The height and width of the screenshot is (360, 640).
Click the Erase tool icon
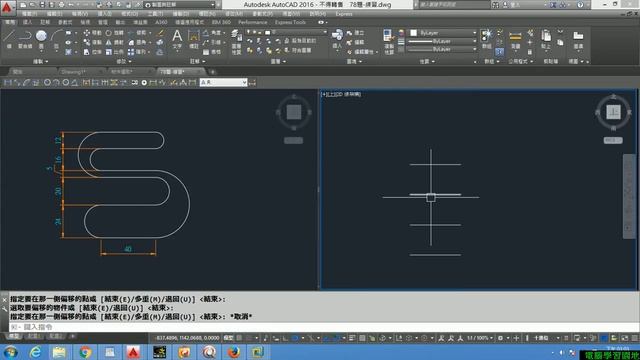pyautogui.click(x=160, y=33)
